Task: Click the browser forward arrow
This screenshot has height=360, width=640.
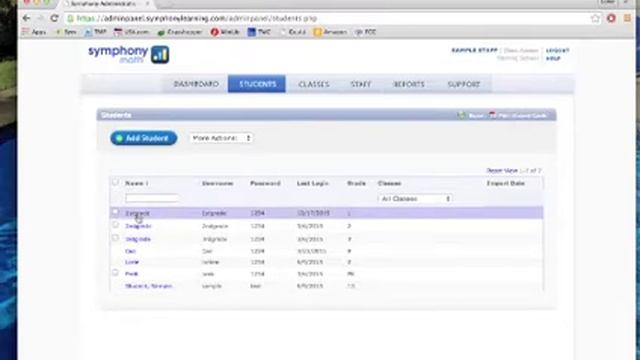Action: point(40,18)
